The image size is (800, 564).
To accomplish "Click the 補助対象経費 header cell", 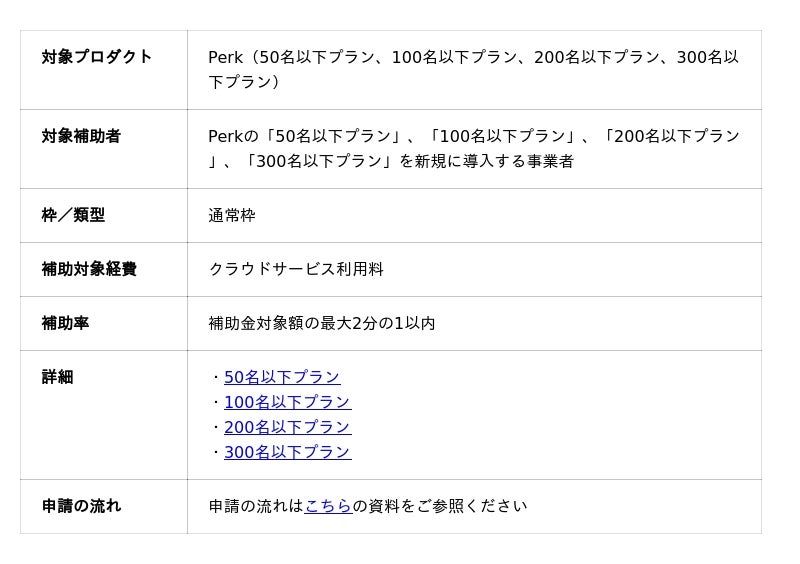I will point(89,269).
